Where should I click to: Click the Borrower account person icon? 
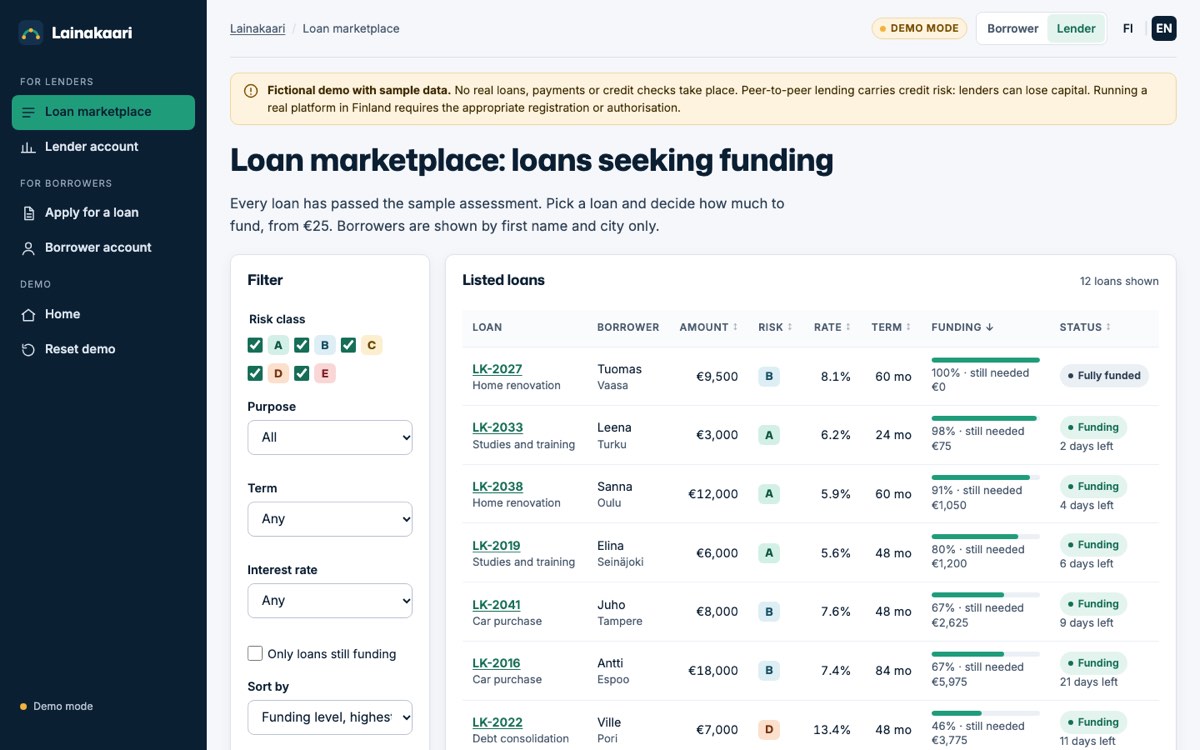coord(28,248)
